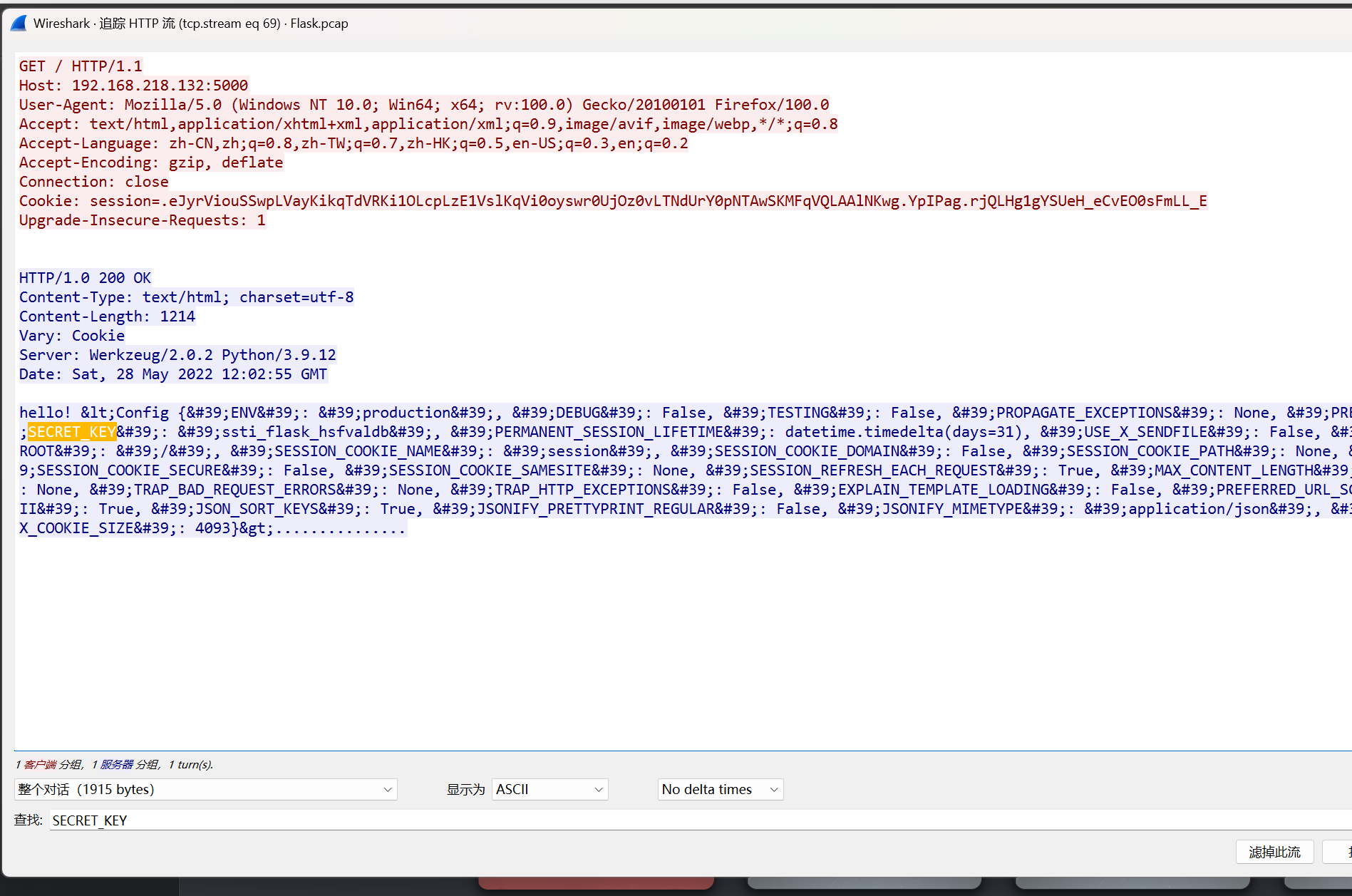This screenshot has width=1352, height=896.
Task: Click the Date: Sat, 28 May 2022 line
Action: 172,374
